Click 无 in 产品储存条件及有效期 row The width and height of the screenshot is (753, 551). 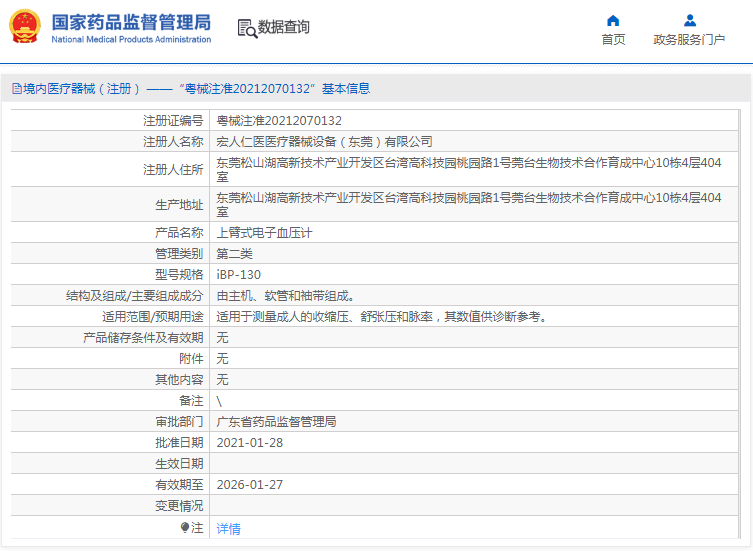(222, 338)
